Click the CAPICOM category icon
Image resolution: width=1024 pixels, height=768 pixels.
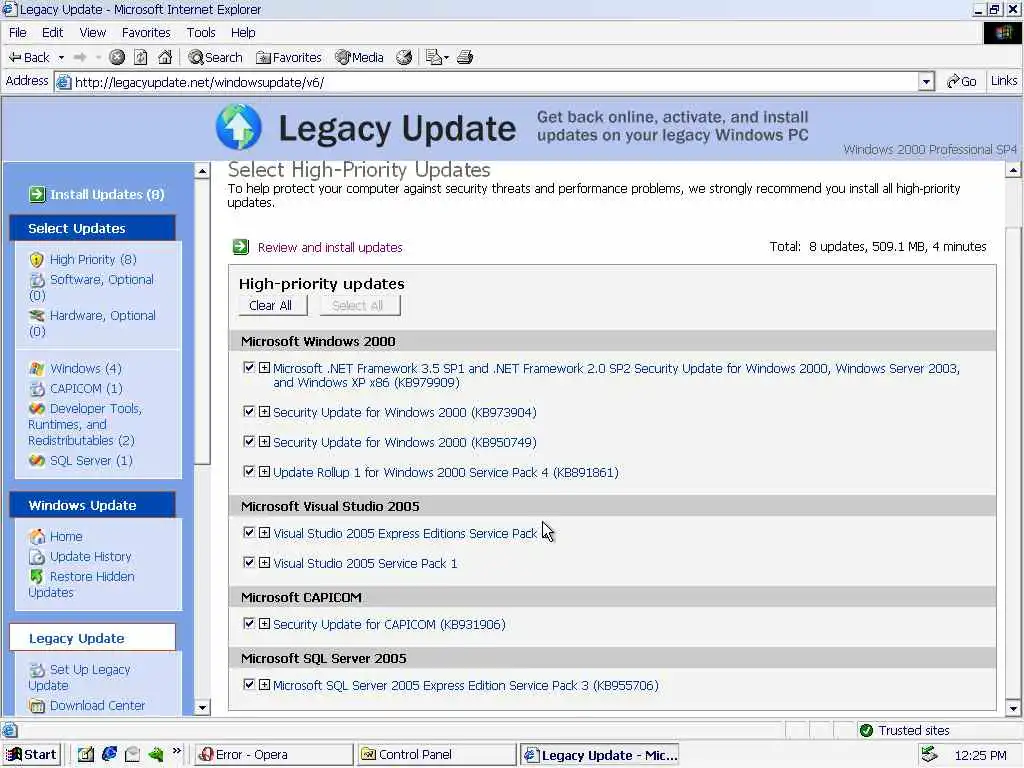(x=37, y=389)
